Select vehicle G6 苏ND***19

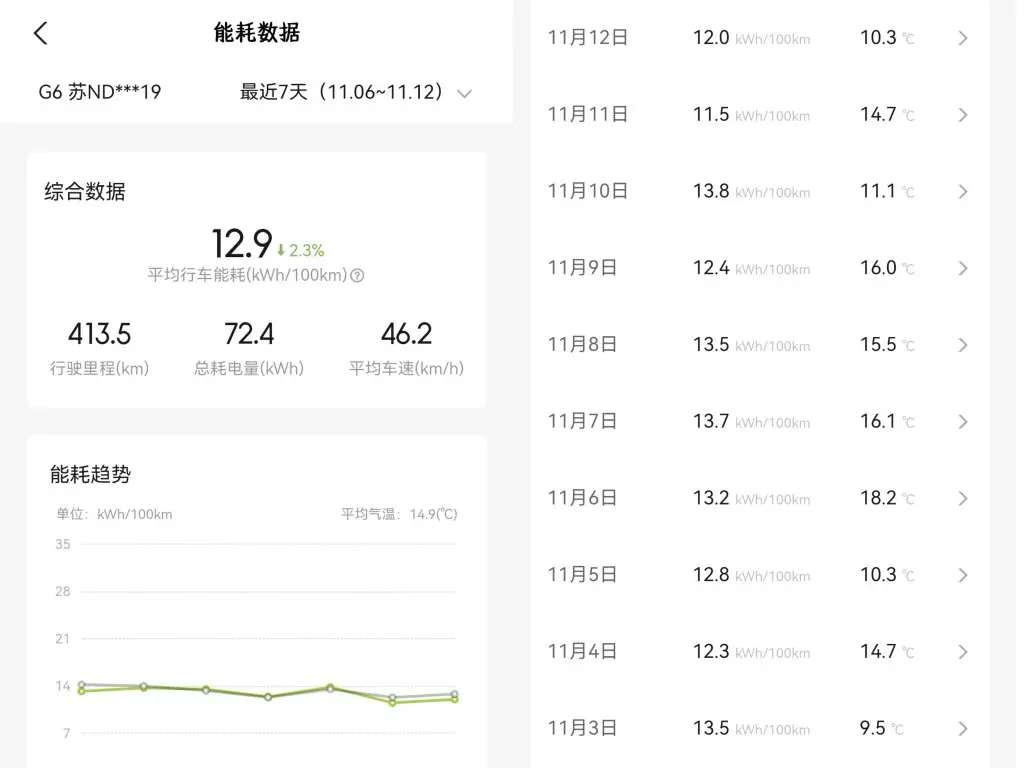coord(100,93)
